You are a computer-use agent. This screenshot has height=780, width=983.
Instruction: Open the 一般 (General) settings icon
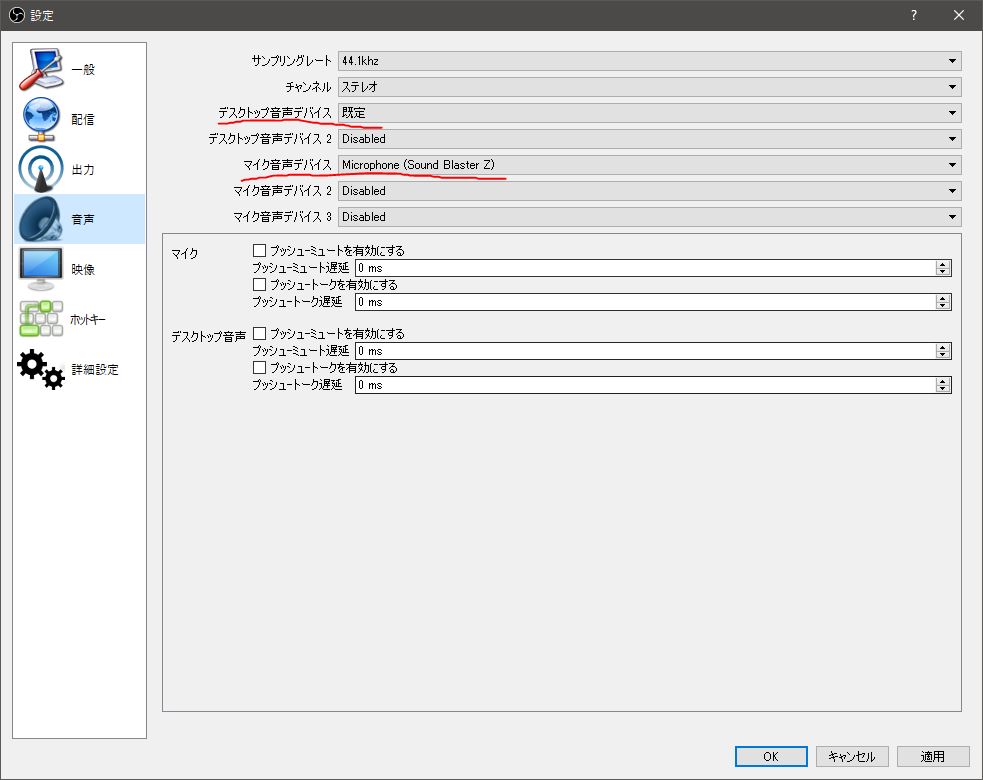pos(41,69)
